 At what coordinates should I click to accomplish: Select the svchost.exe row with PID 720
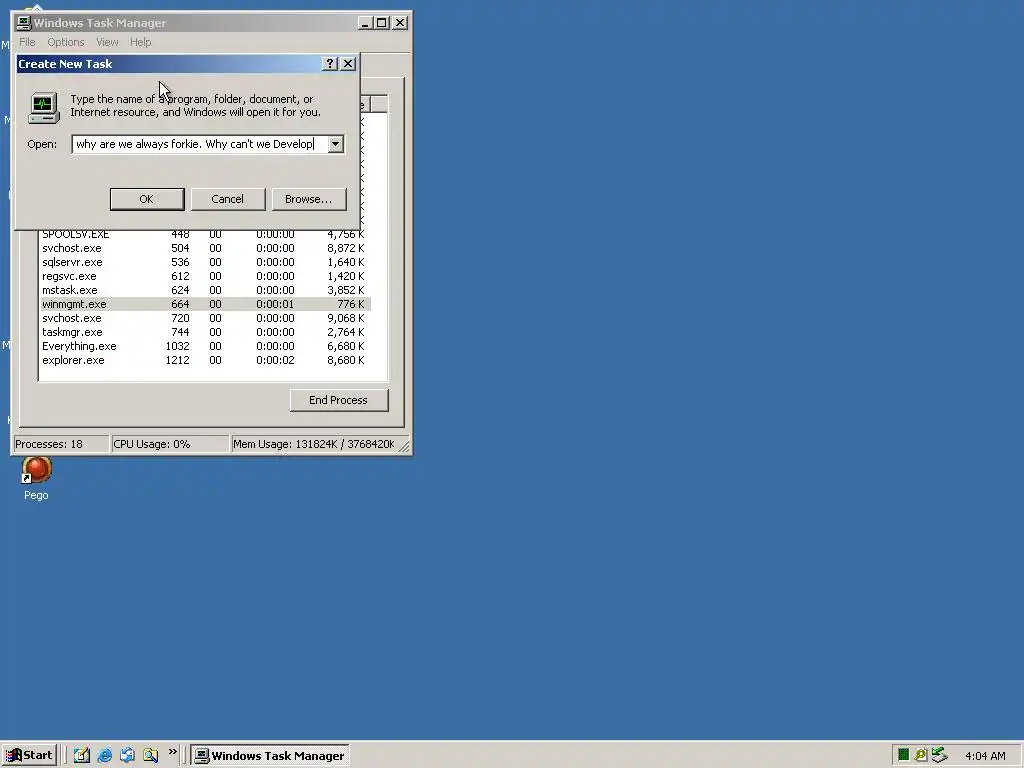pyautogui.click(x=205, y=318)
